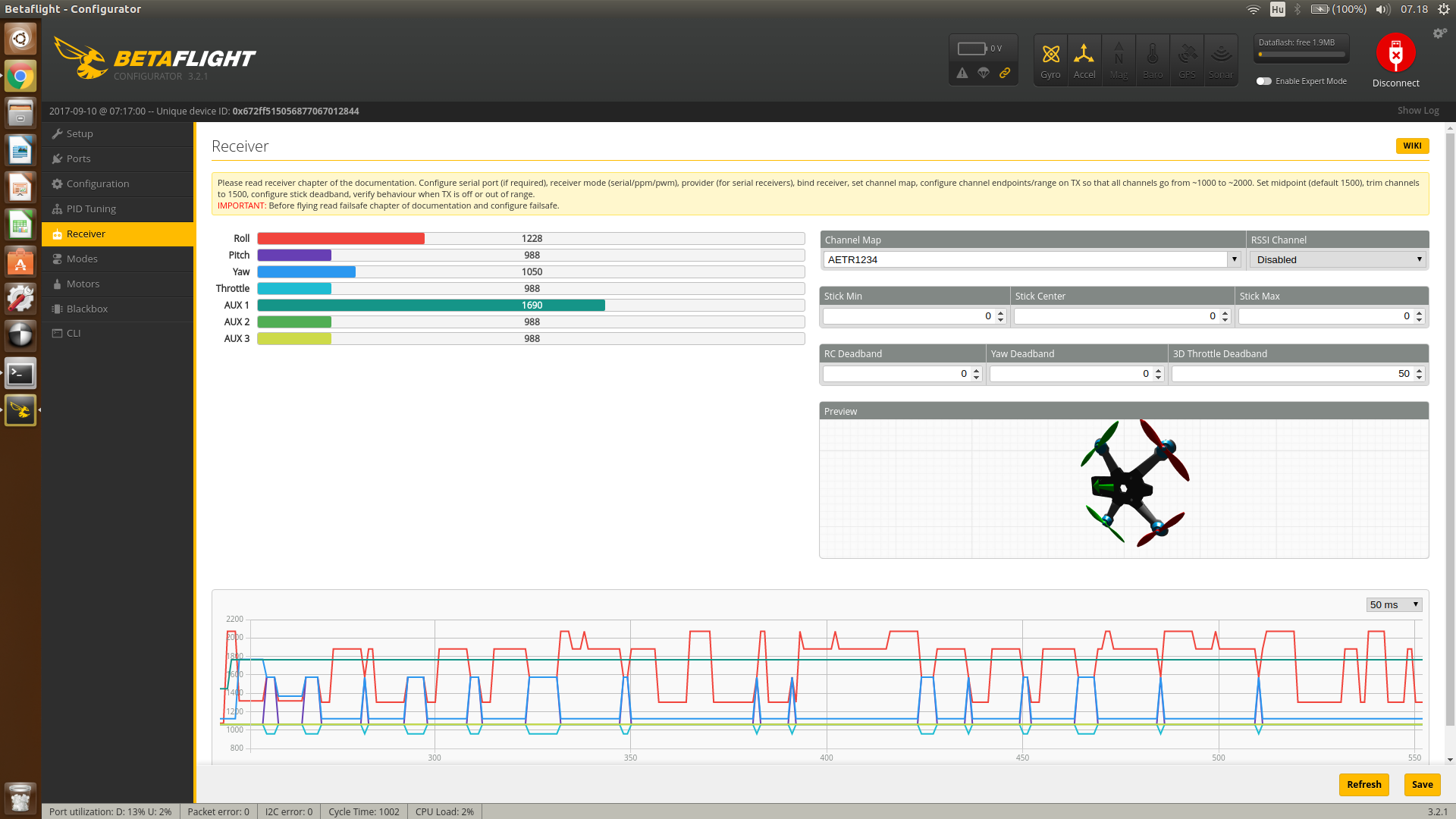The height and width of the screenshot is (819, 1456).
Task: Open the WIKI link button
Action: (1412, 146)
